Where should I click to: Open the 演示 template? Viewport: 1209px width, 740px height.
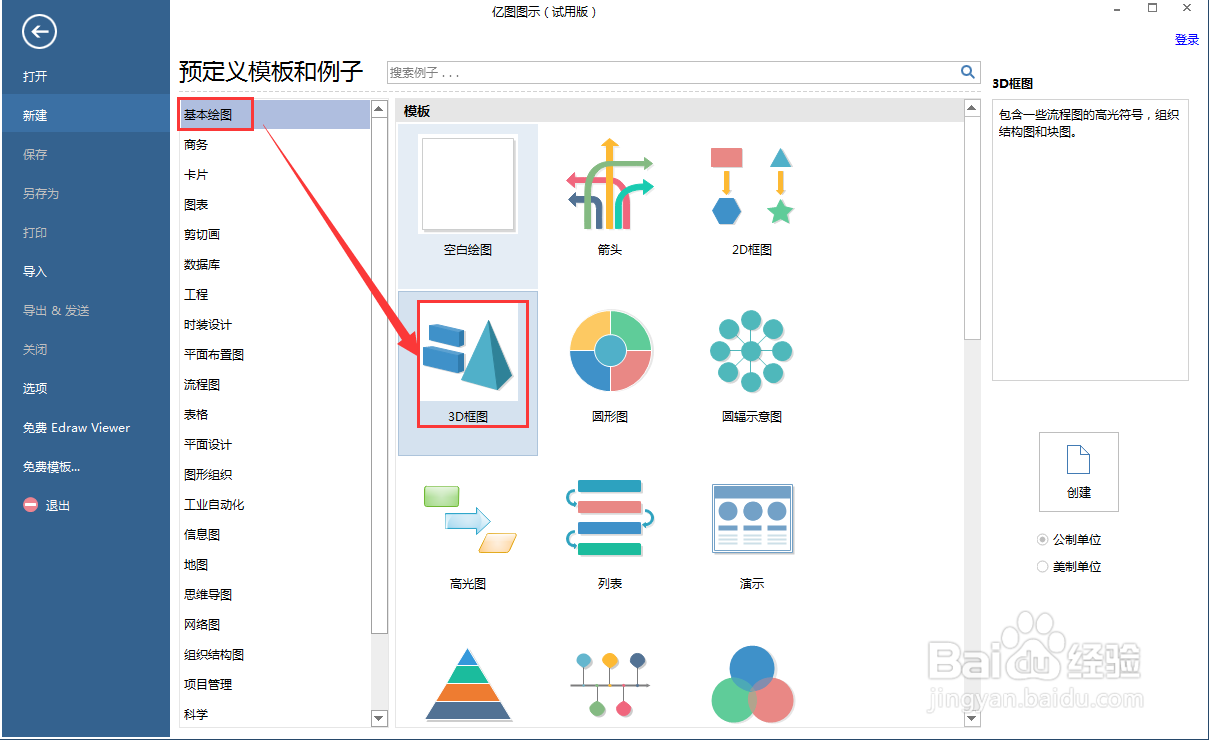point(751,517)
